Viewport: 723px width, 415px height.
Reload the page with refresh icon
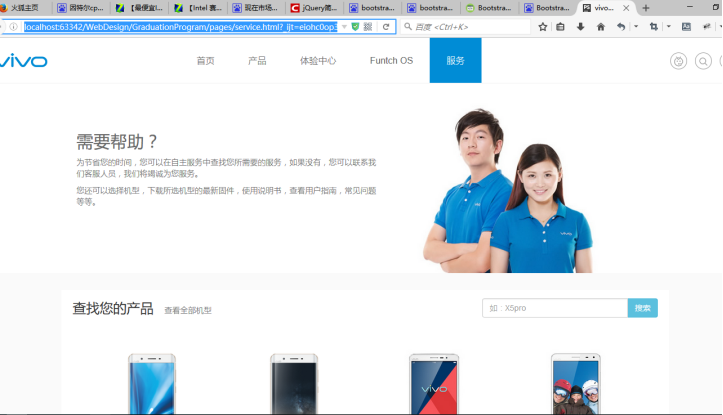386,27
